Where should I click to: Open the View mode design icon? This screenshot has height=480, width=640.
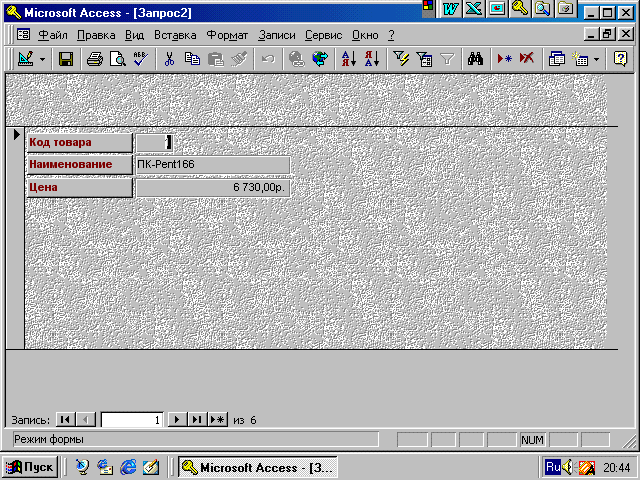pos(26,59)
